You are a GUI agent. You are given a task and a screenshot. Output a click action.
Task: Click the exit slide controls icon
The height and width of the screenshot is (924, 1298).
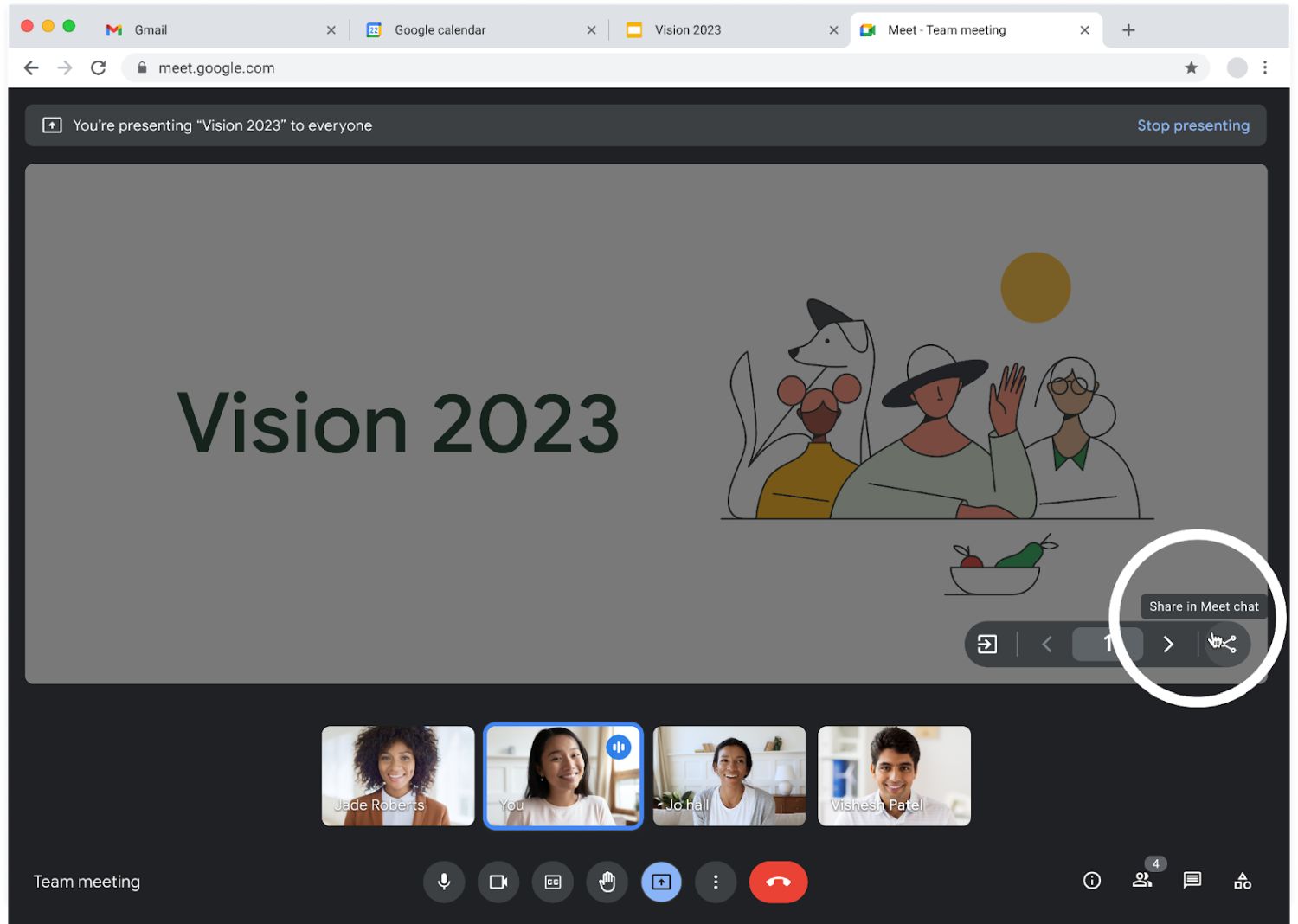[x=987, y=644]
